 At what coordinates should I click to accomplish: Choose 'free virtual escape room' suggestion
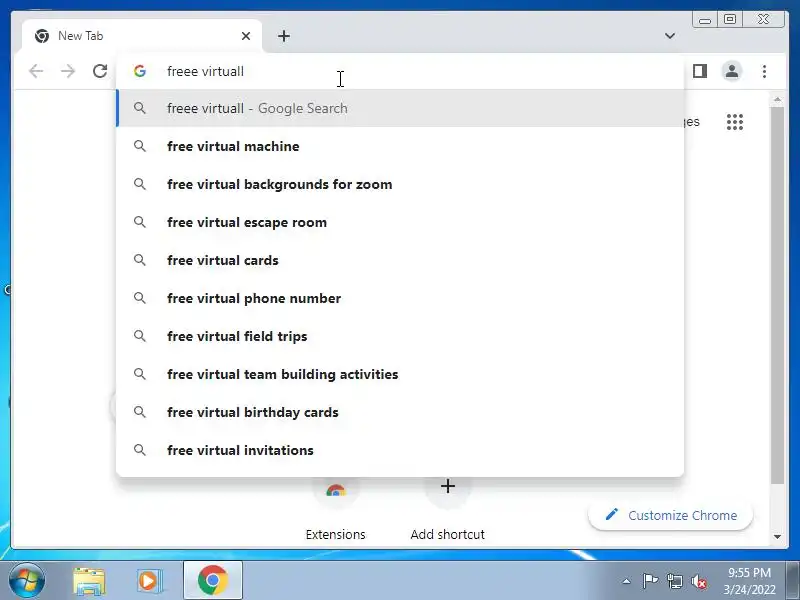pos(400,222)
